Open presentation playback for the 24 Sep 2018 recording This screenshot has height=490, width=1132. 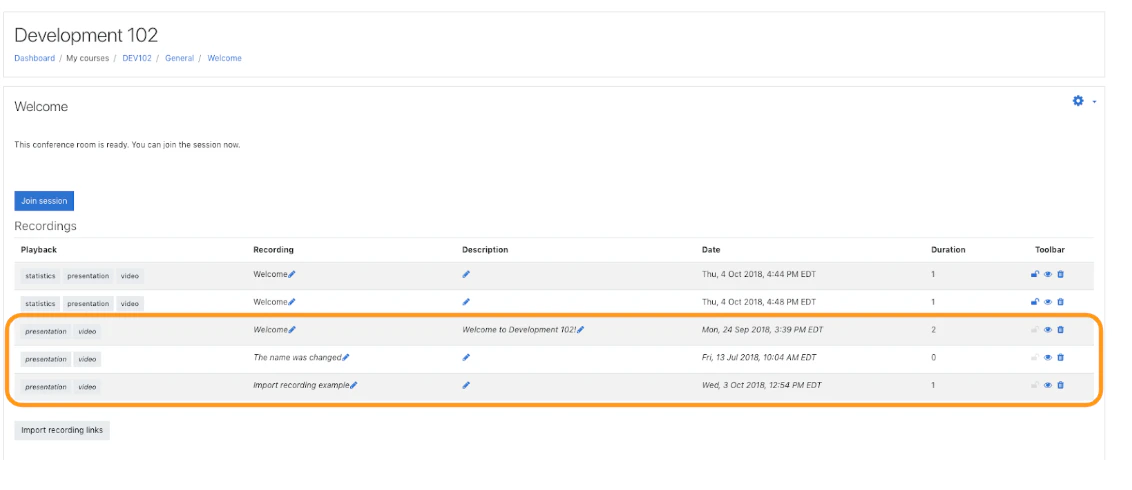point(45,331)
